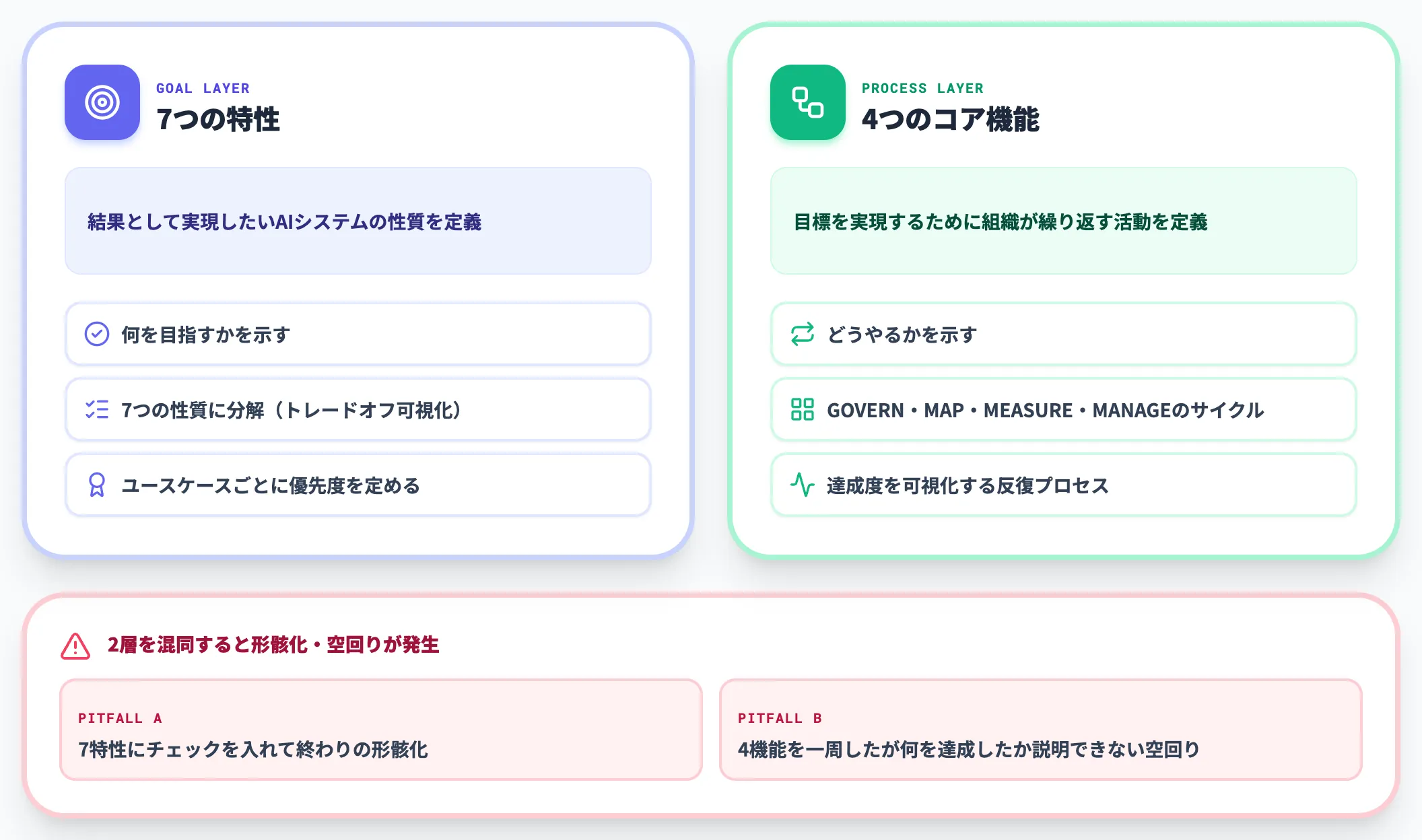The image size is (1422, 840).
Task: Click the 4つのコア機能 heading
Action: tap(951, 120)
